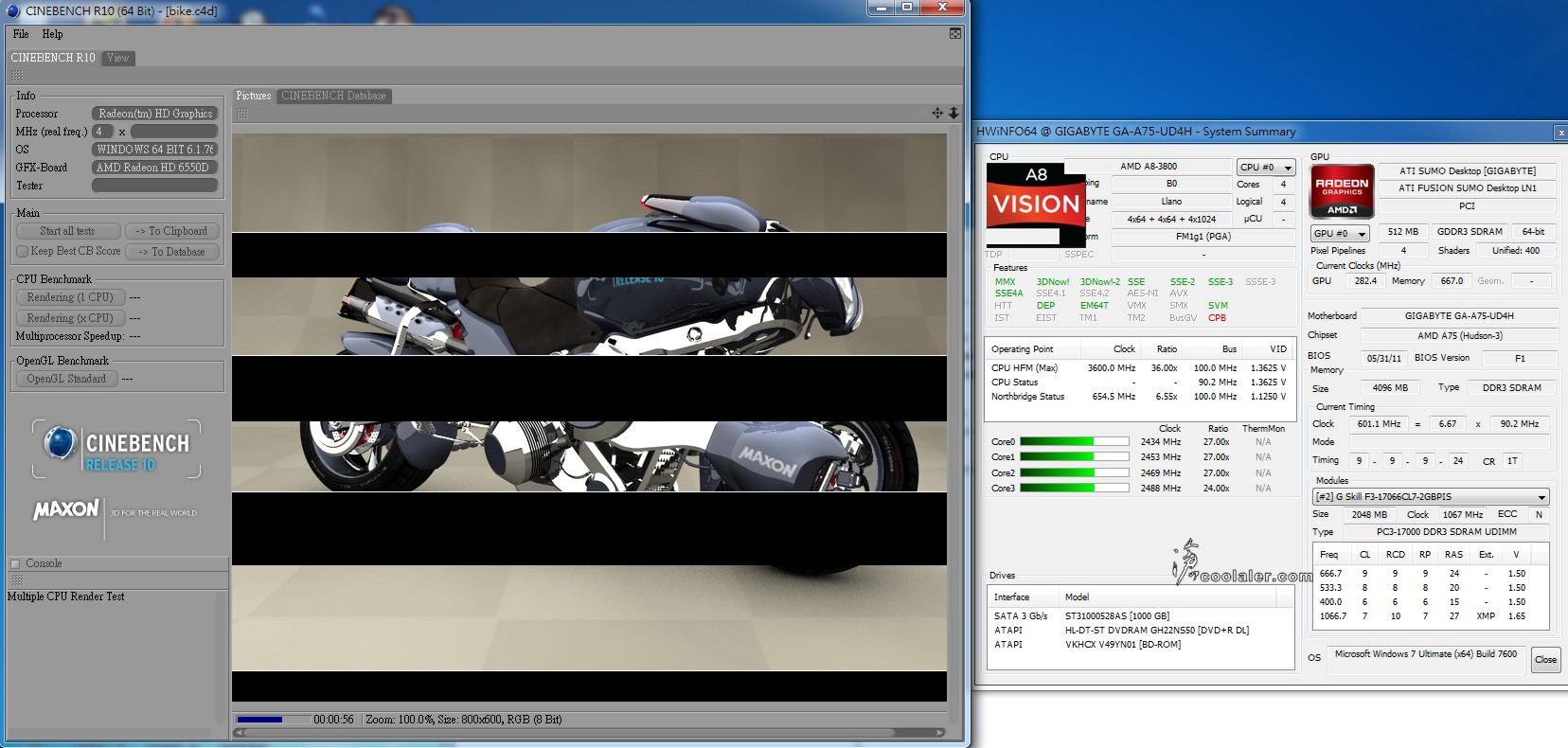
Task: Run Rendering (1 CPU) benchmark
Action: pyautogui.click(x=70, y=297)
